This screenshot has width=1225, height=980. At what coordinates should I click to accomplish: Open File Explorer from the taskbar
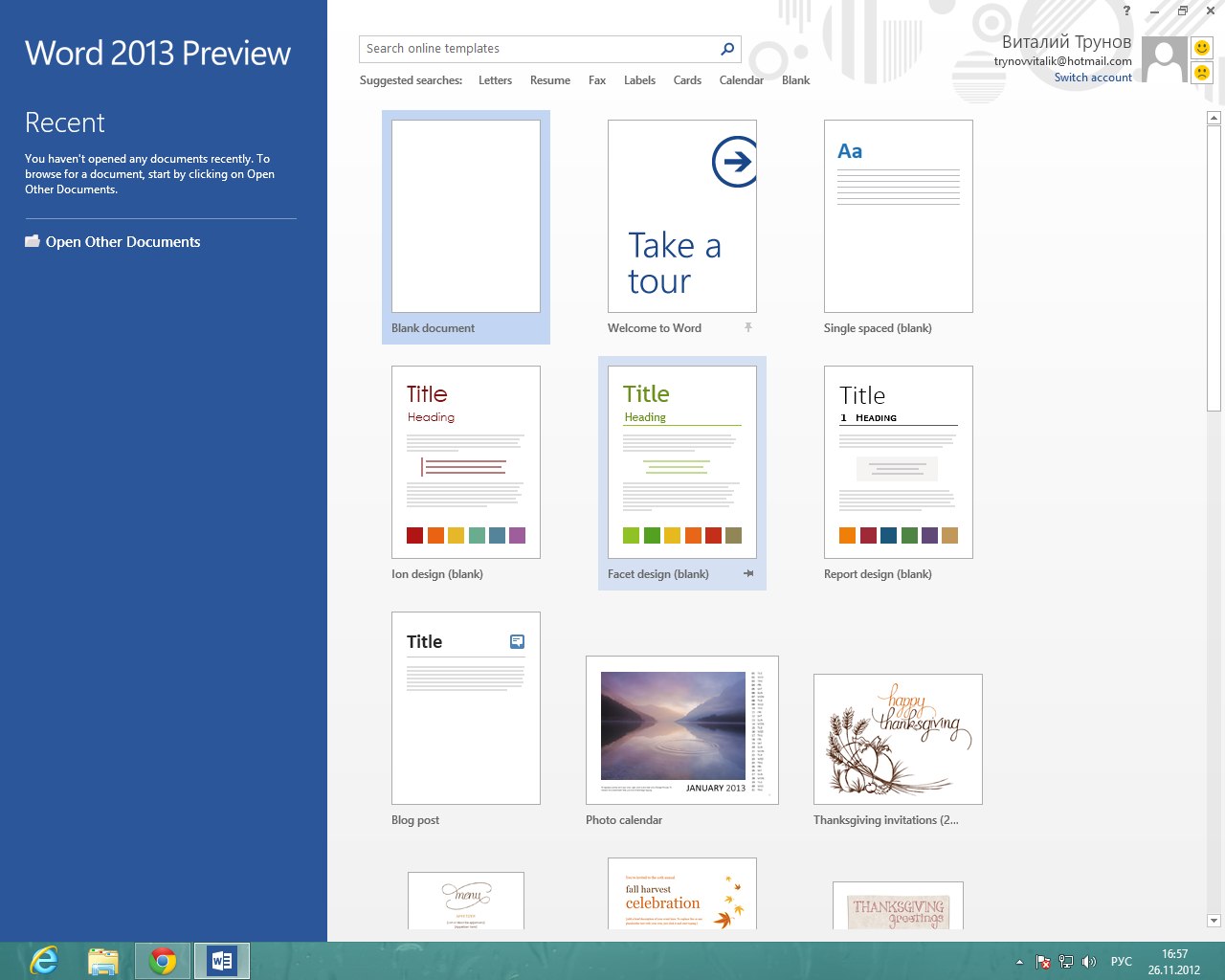[102, 960]
